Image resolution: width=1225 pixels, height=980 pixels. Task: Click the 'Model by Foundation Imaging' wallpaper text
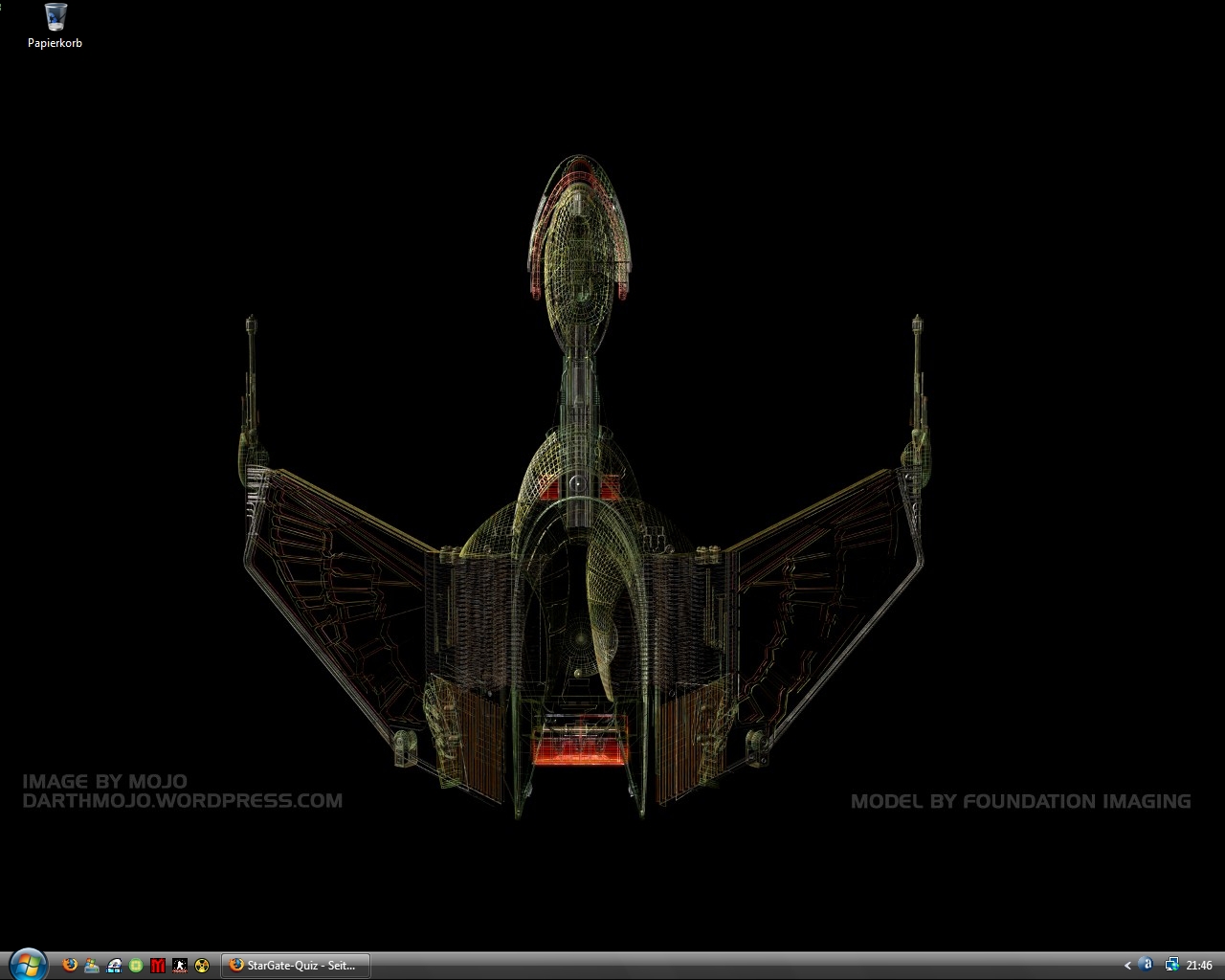1020,801
